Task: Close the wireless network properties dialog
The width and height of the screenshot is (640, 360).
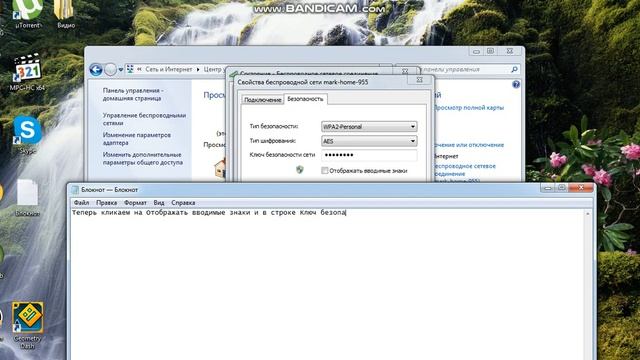Action: point(419,80)
